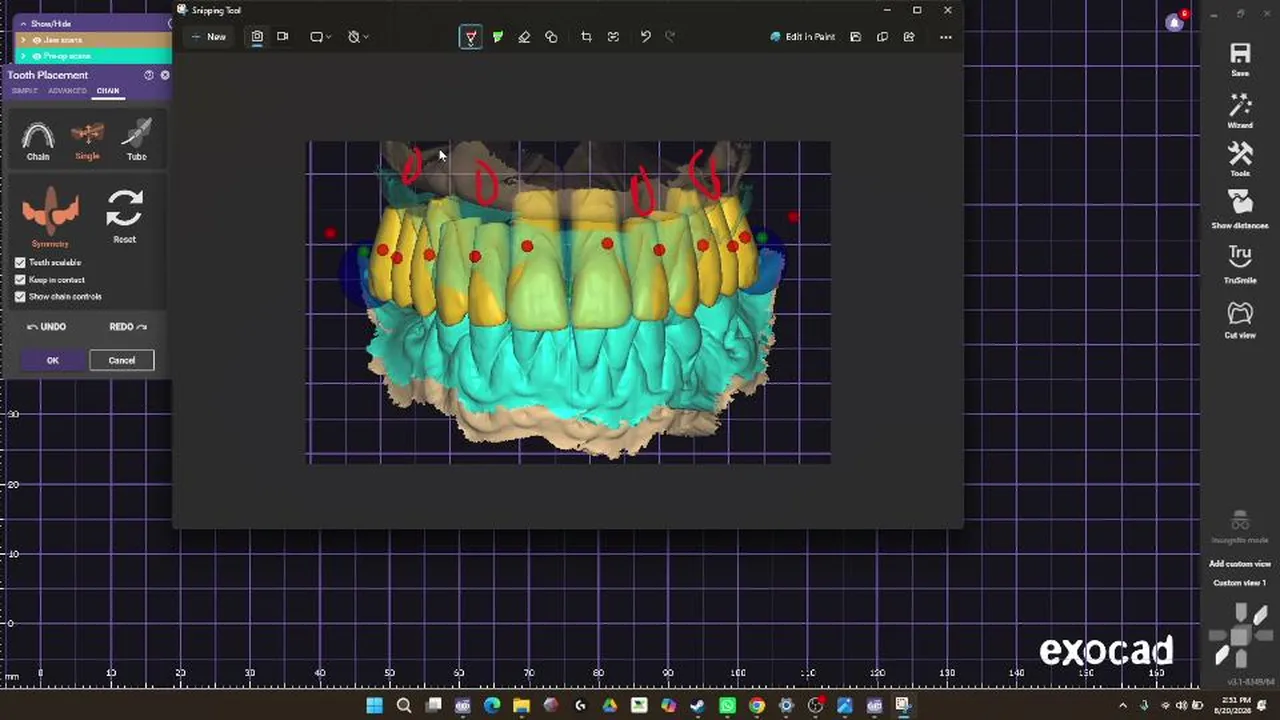Toggle Incognito mode icon in exocad
This screenshot has width=1280, height=720.
pos(1240,521)
